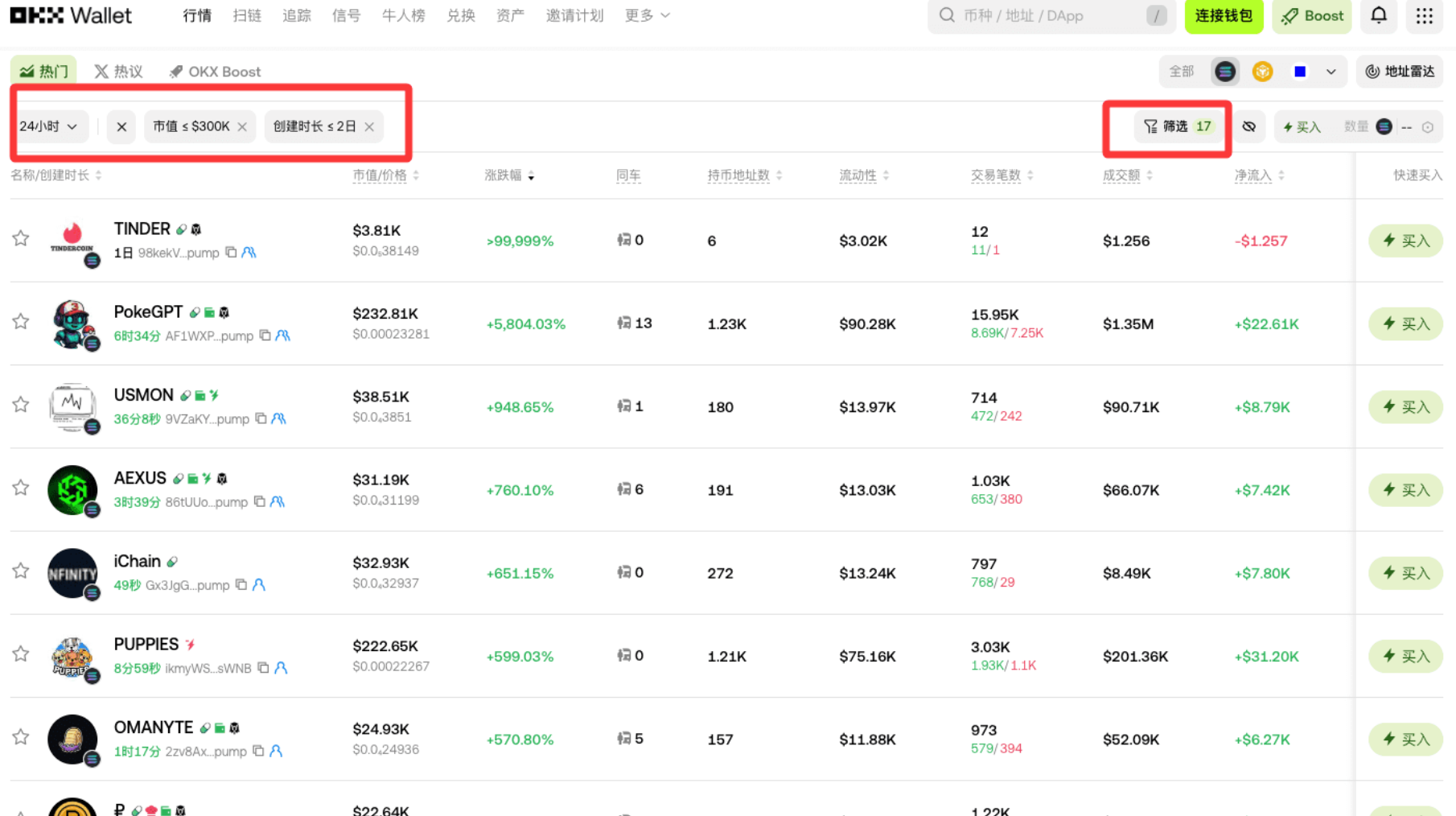
Task: Buy PUPPIES with the 买入 button
Action: (x=1405, y=656)
